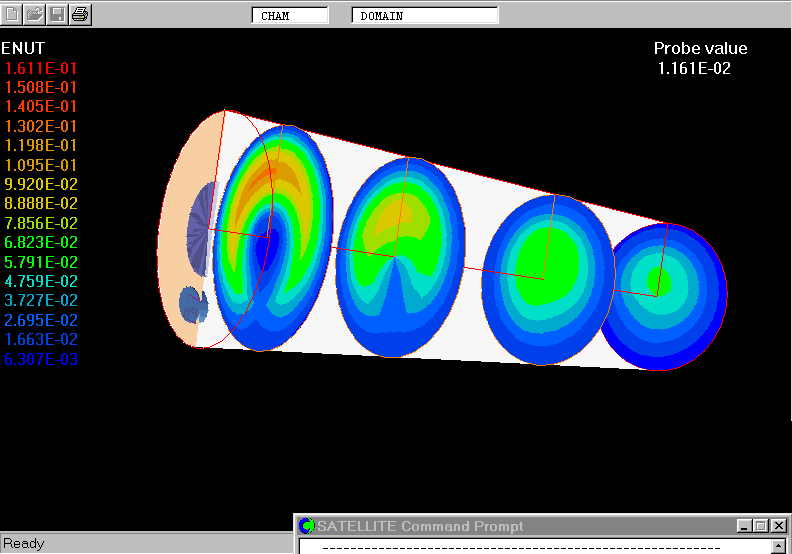Click the Ready status bar text
Screen dimensions: 792x554
point(23,544)
